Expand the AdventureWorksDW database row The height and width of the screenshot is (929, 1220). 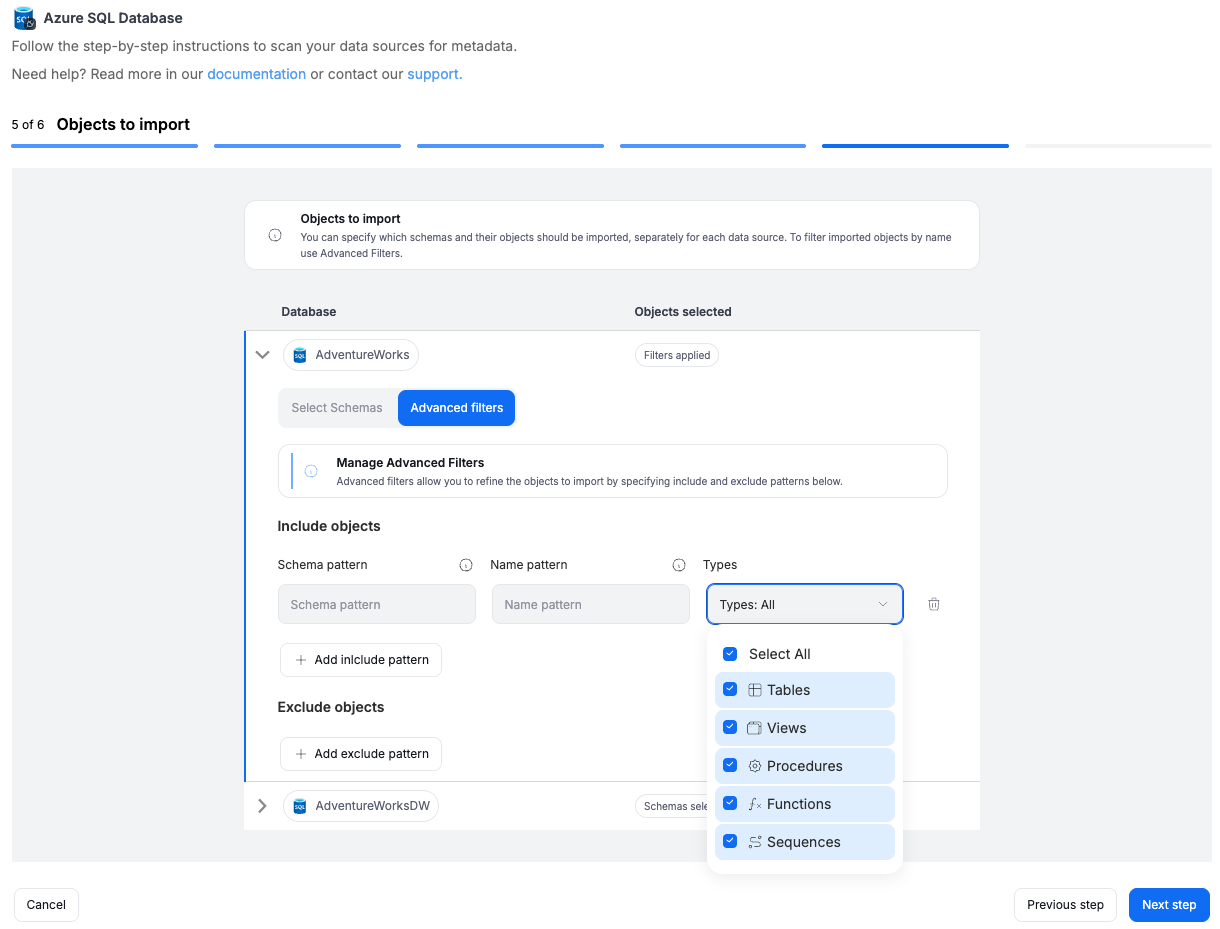click(x=263, y=806)
